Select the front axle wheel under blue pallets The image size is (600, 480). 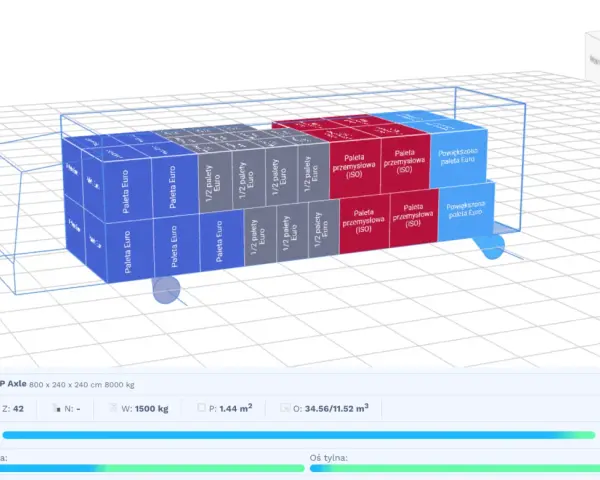[x=166, y=290]
